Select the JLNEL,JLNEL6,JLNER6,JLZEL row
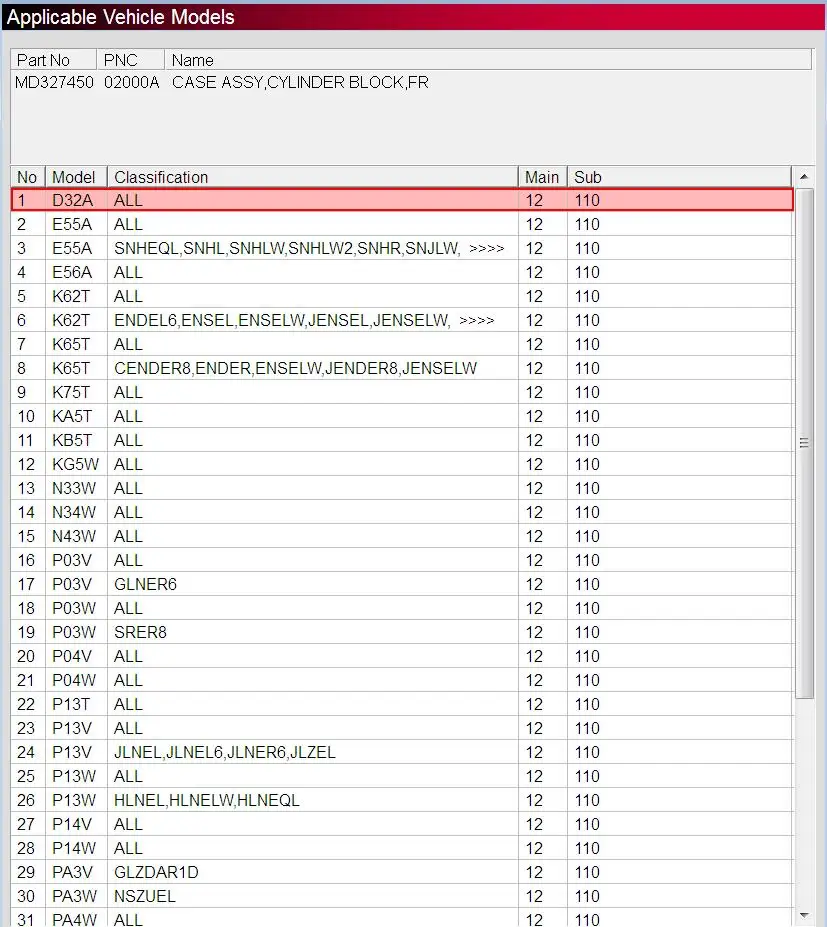The height and width of the screenshot is (927, 827). point(402,753)
